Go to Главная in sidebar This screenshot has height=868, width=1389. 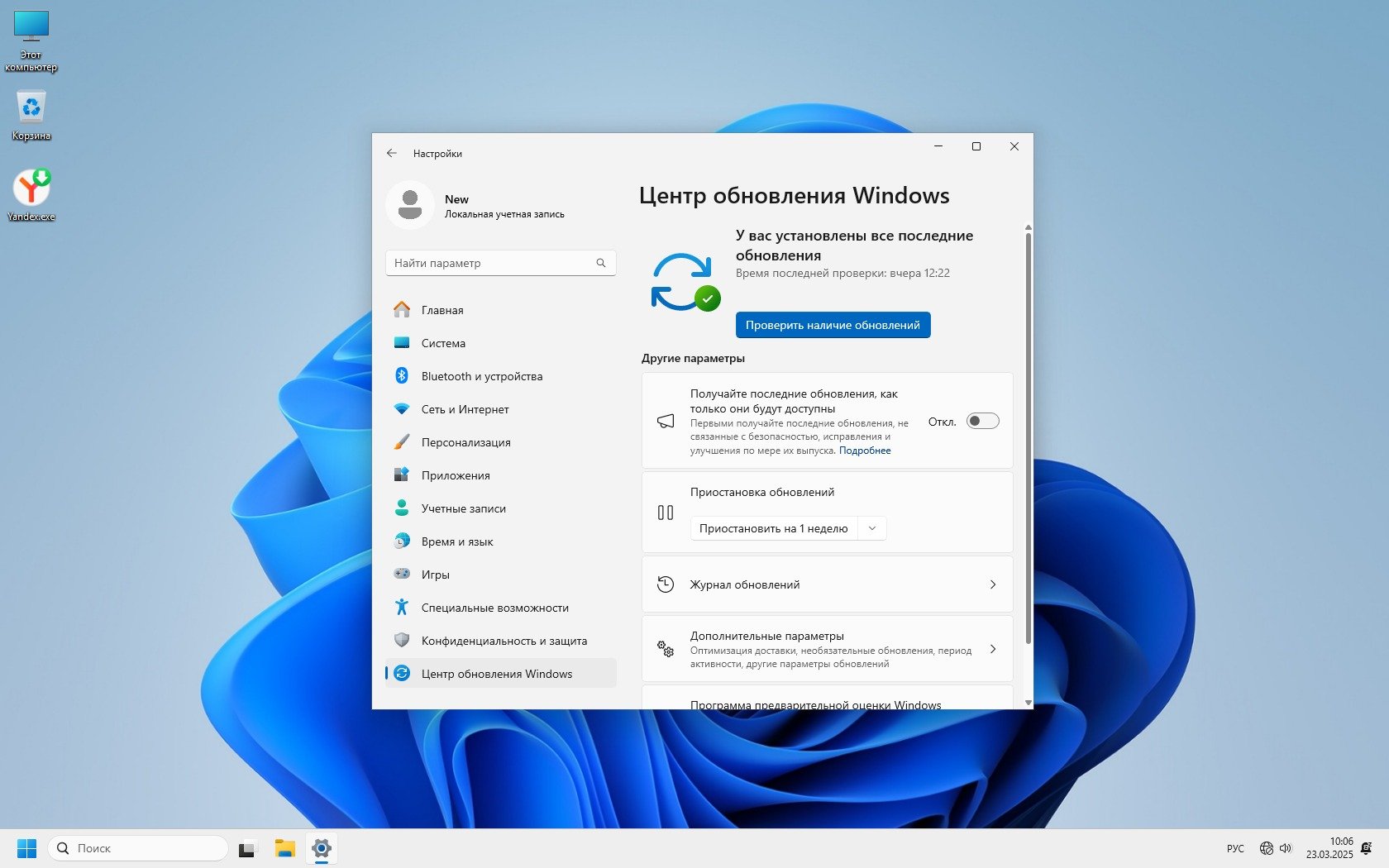(x=442, y=310)
